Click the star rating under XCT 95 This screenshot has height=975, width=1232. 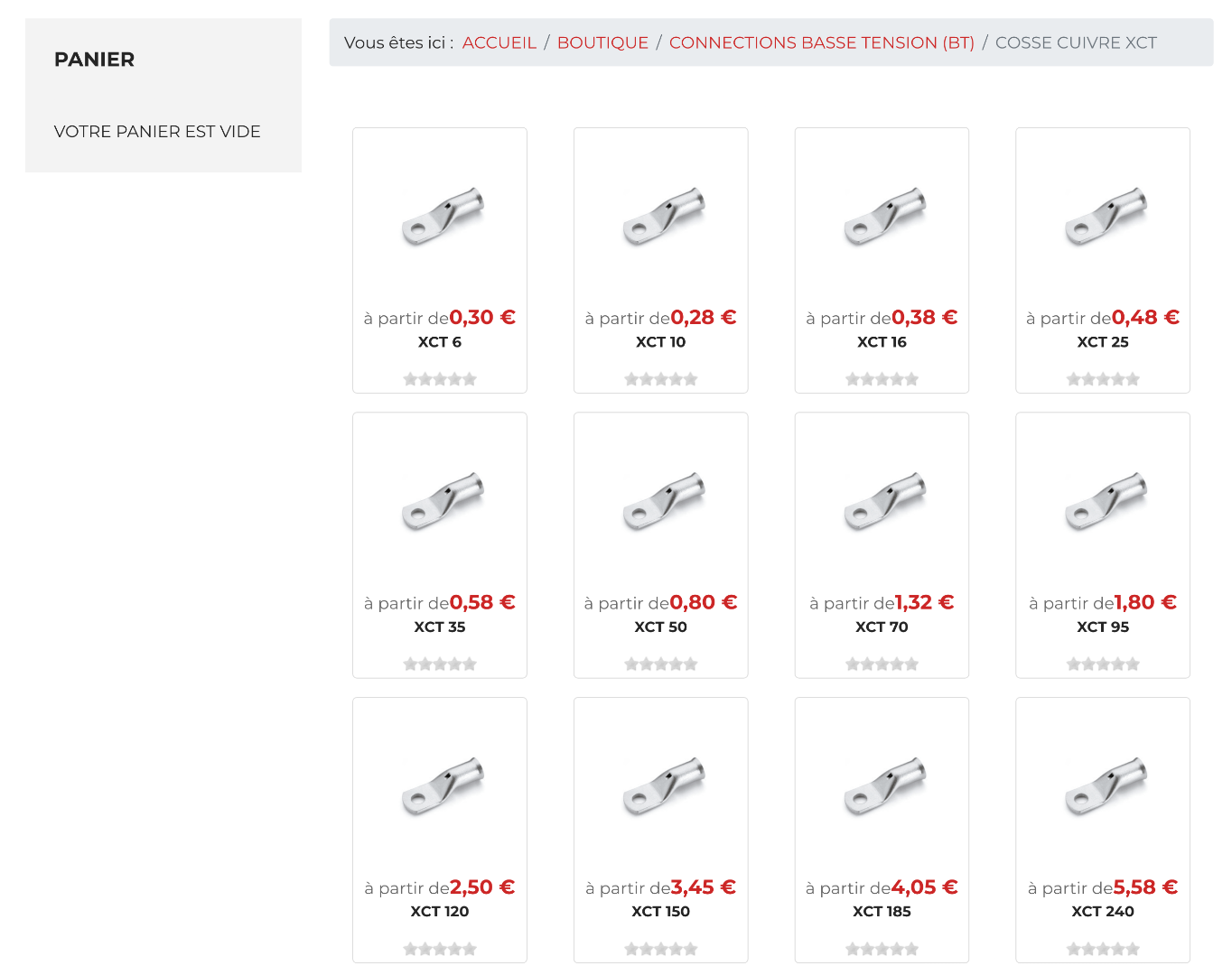[1103, 664]
